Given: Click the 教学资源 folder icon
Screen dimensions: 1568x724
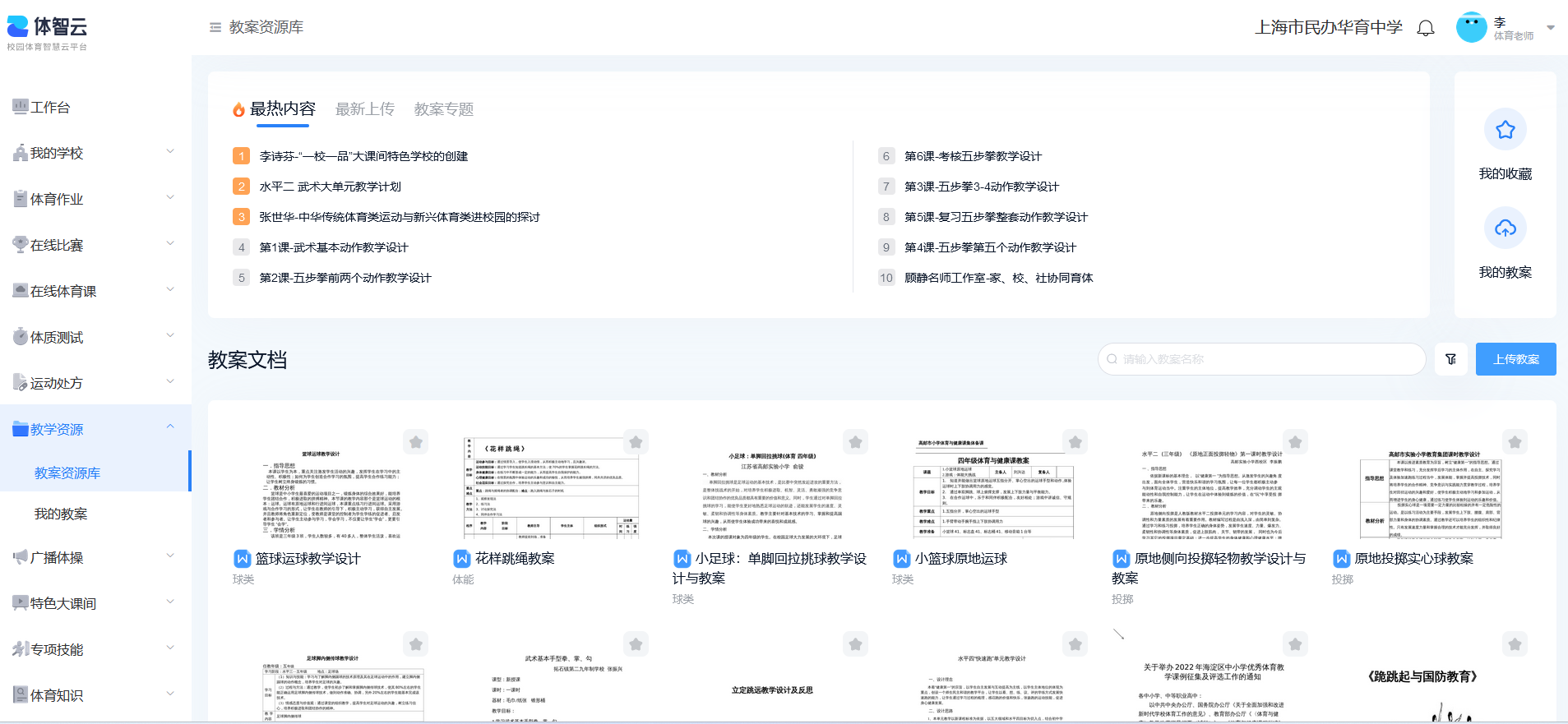Looking at the screenshot, I should point(21,428).
